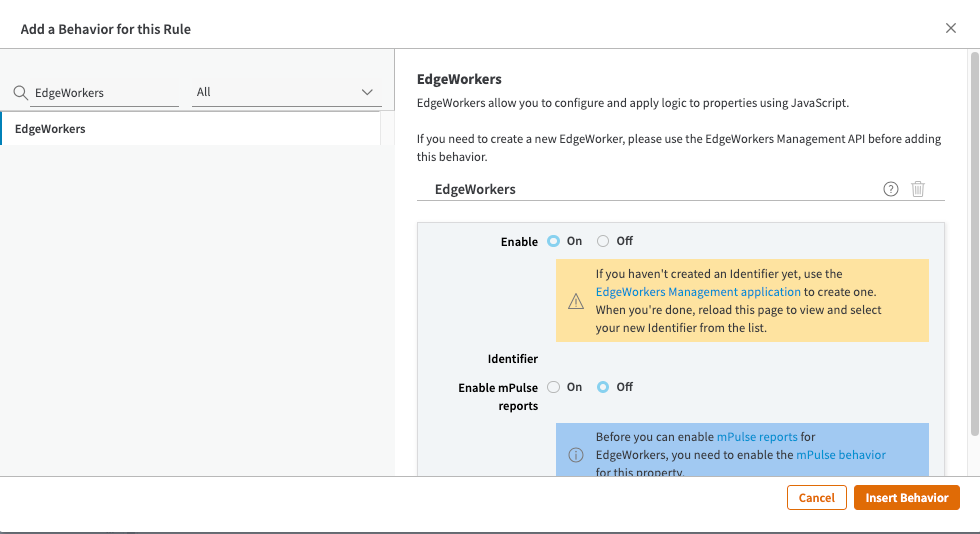Turn on Enable mPulse reports

tap(554, 387)
